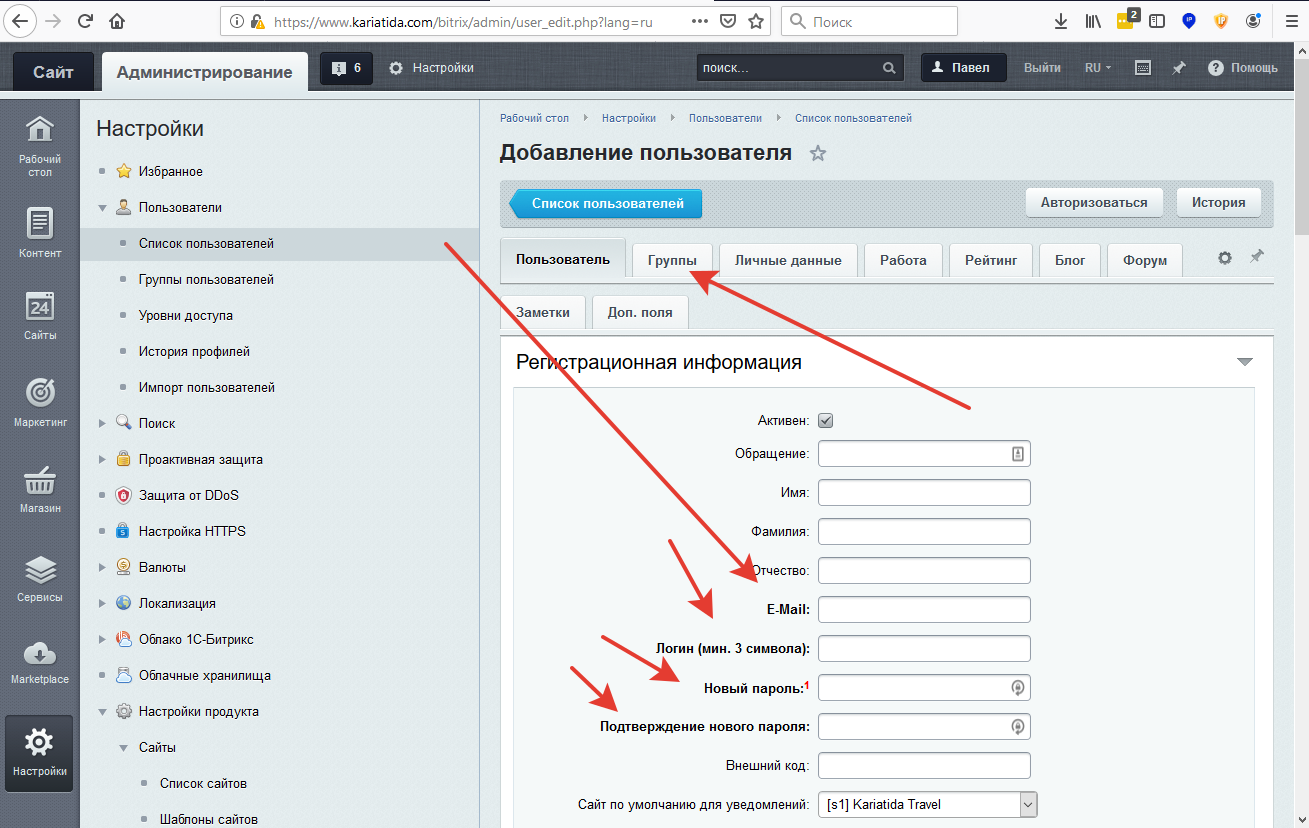Expand the Поиск tree section
This screenshot has height=828, width=1309.
(103, 424)
